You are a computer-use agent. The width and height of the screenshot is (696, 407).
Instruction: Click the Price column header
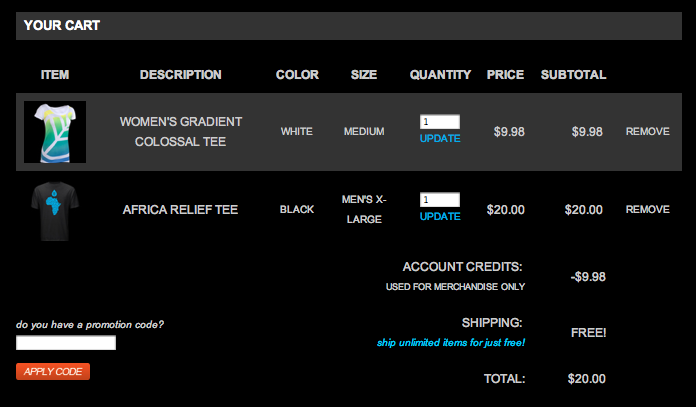[505, 75]
